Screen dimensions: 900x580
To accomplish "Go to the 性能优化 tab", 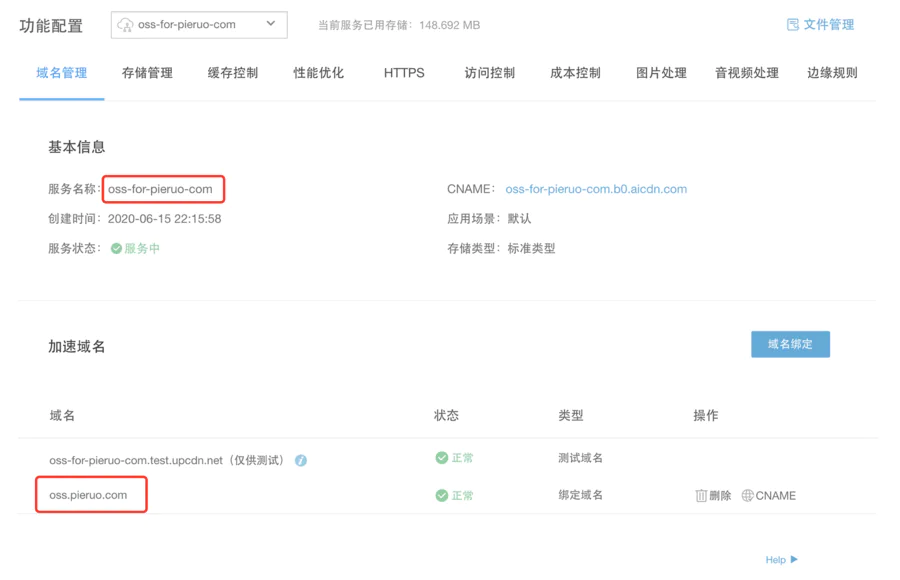I will [x=319, y=73].
